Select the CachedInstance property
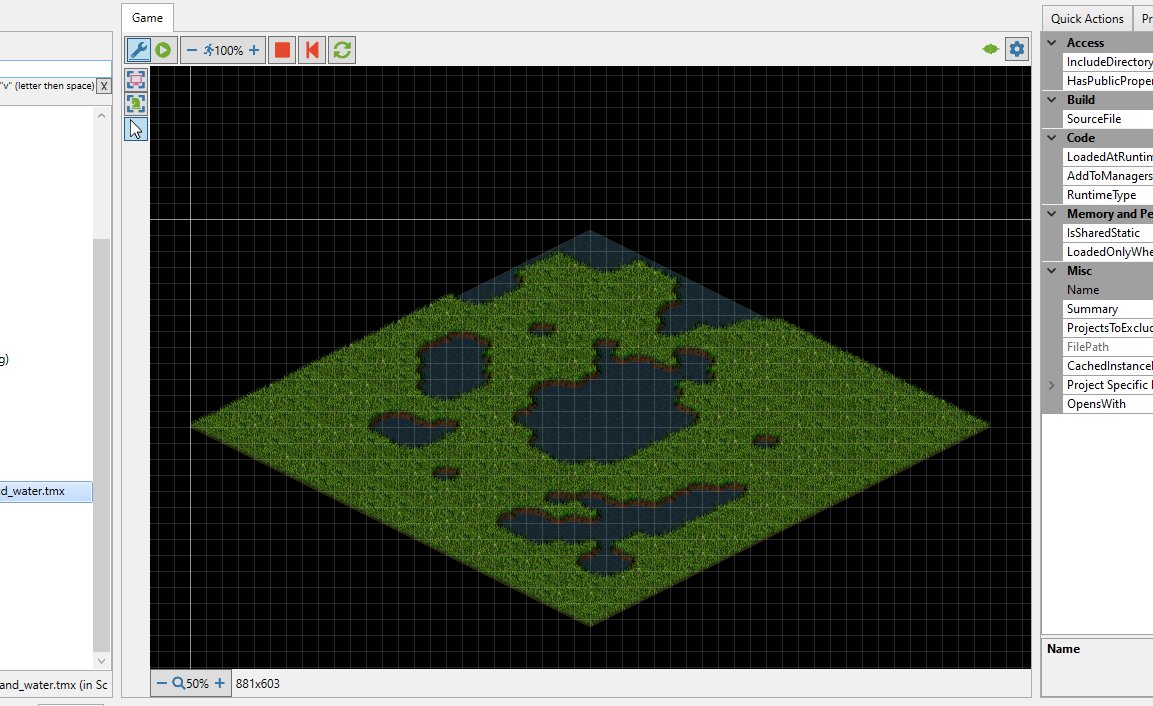This screenshot has height=706, width=1153. [x=1107, y=366]
